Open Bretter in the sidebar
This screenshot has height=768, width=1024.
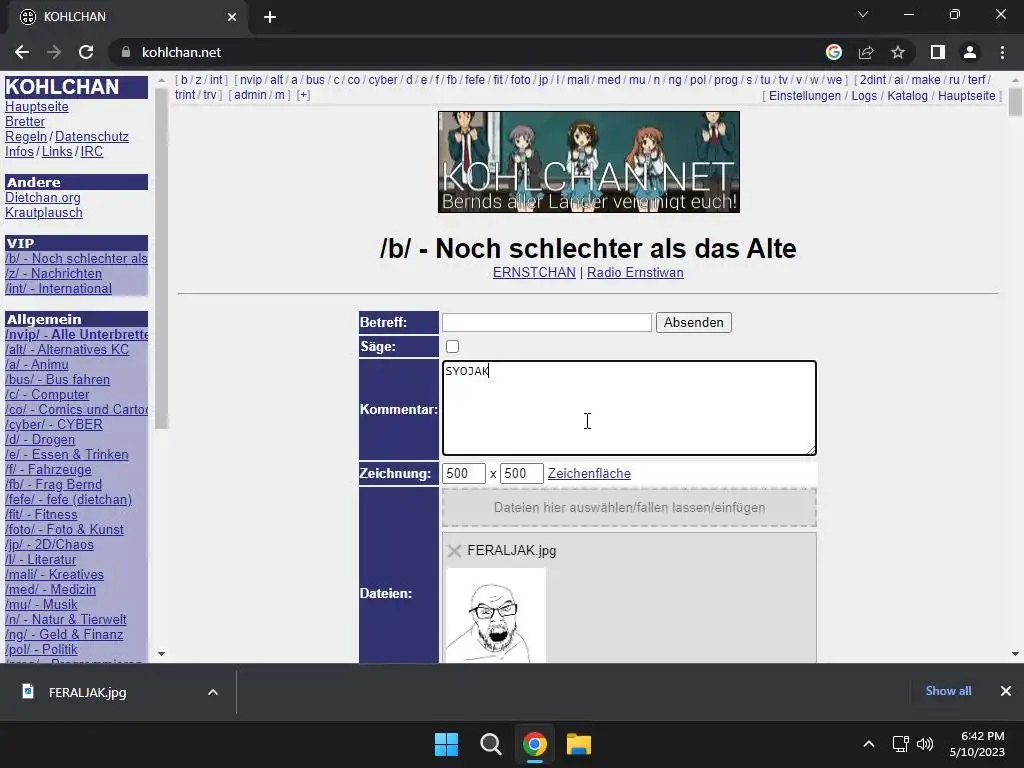(x=25, y=121)
